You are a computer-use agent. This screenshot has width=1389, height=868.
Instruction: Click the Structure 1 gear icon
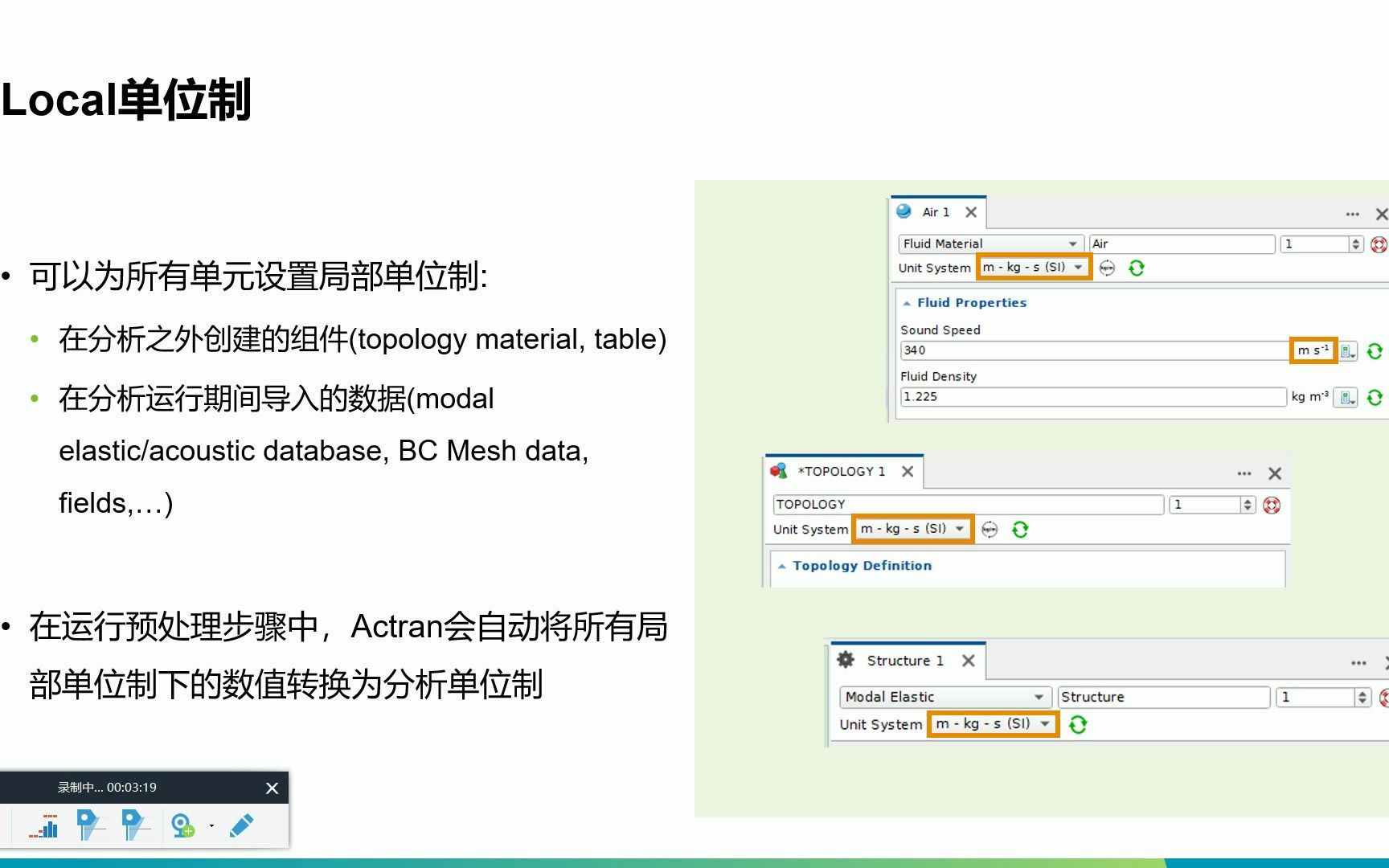pyautogui.click(x=846, y=660)
